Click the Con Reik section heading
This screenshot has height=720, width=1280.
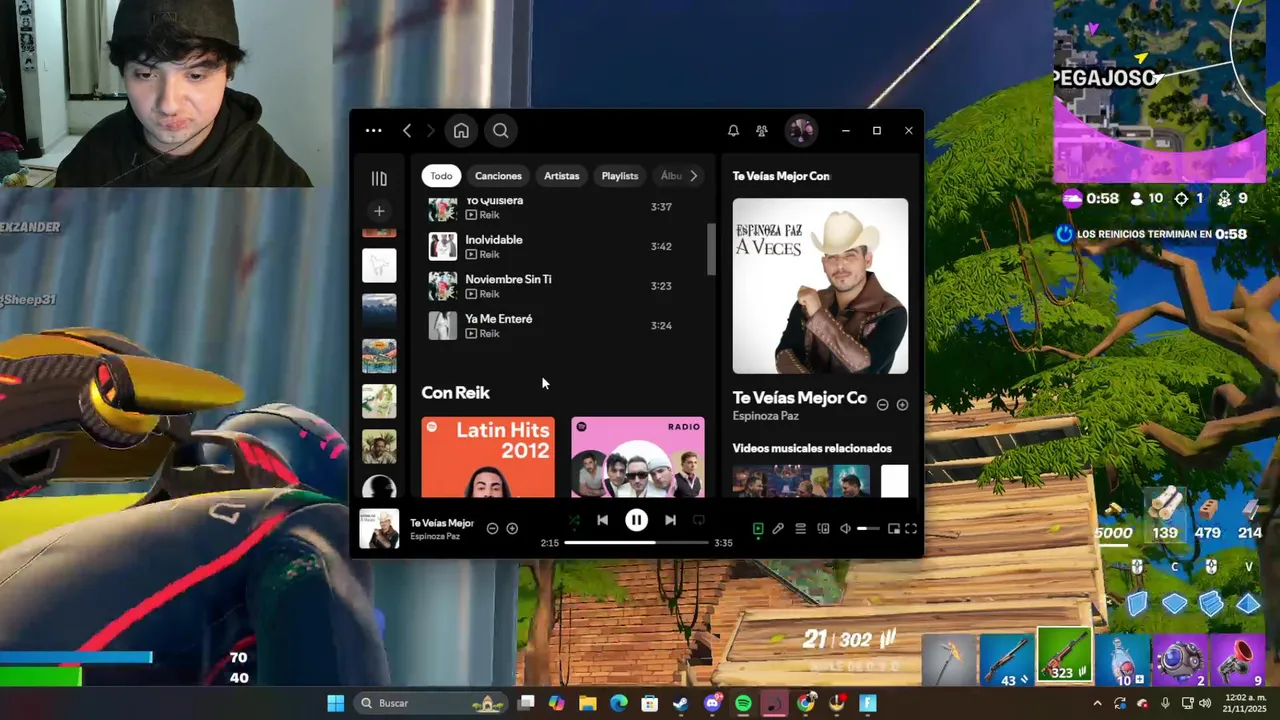[x=455, y=393]
